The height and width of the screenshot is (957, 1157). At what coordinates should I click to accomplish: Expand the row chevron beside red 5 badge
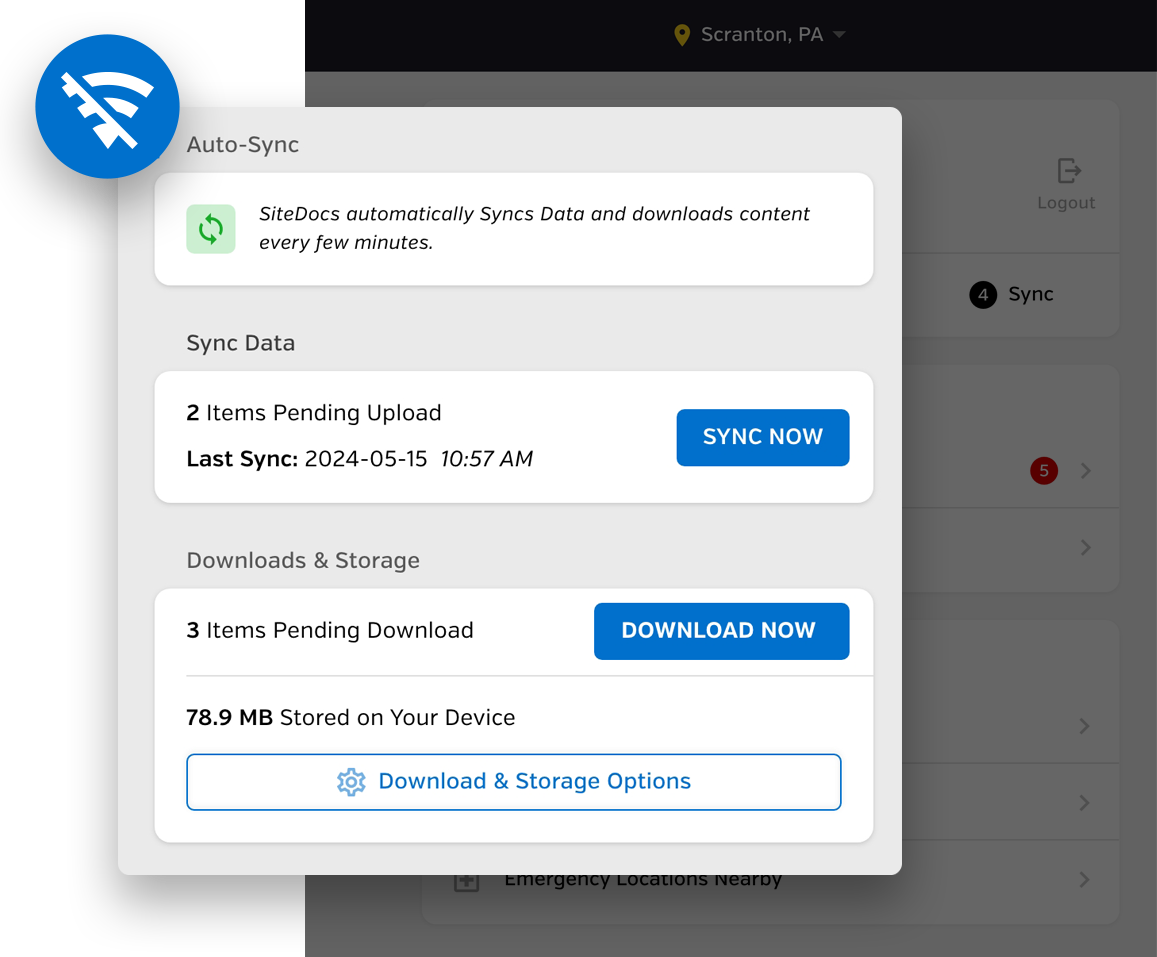(x=1086, y=470)
